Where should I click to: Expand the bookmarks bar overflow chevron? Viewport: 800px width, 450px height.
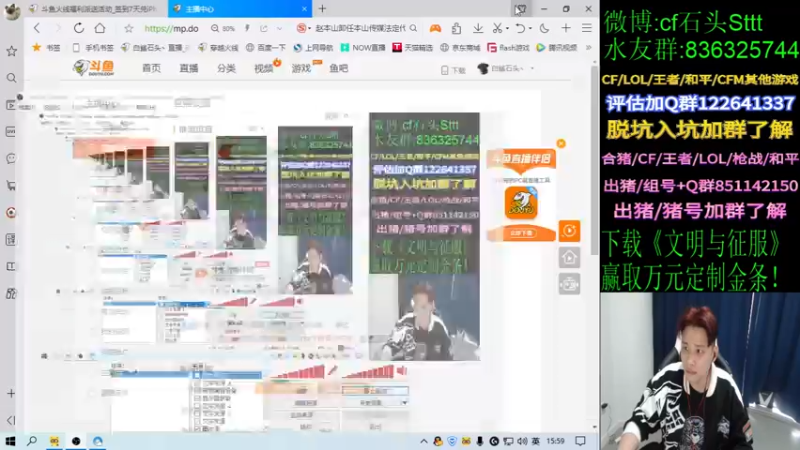pos(588,47)
